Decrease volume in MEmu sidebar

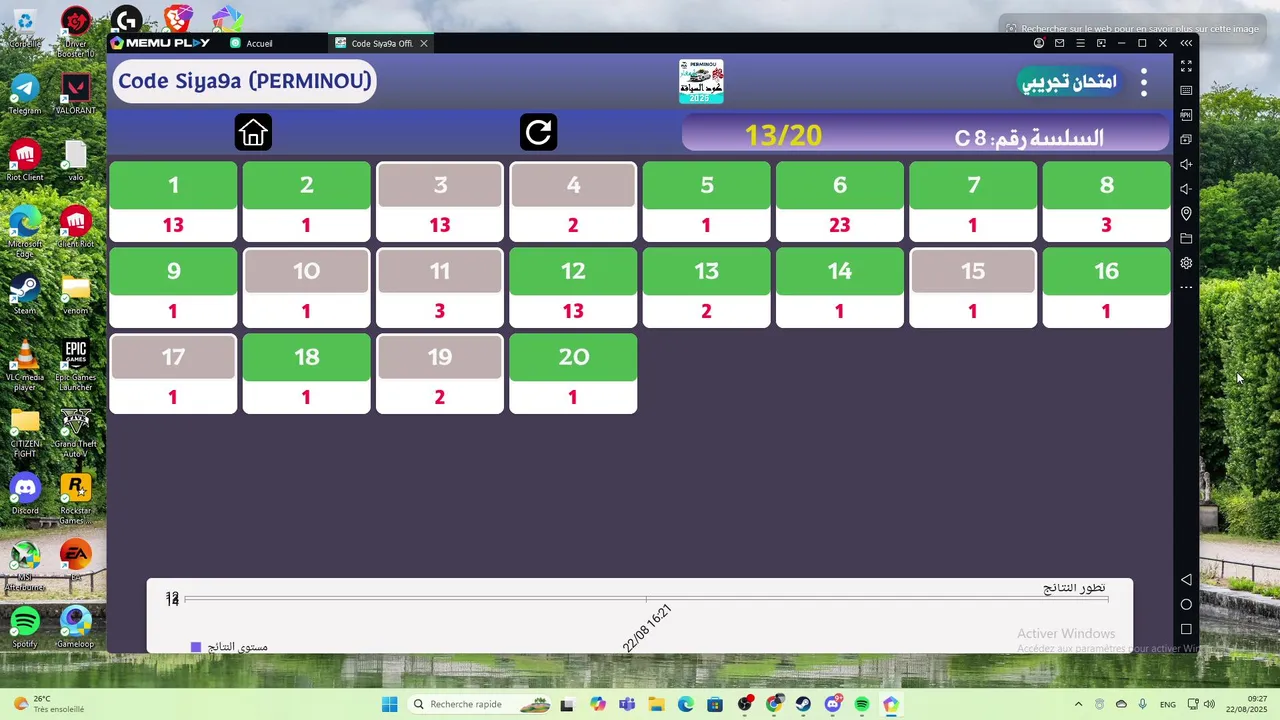coord(1186,189)
